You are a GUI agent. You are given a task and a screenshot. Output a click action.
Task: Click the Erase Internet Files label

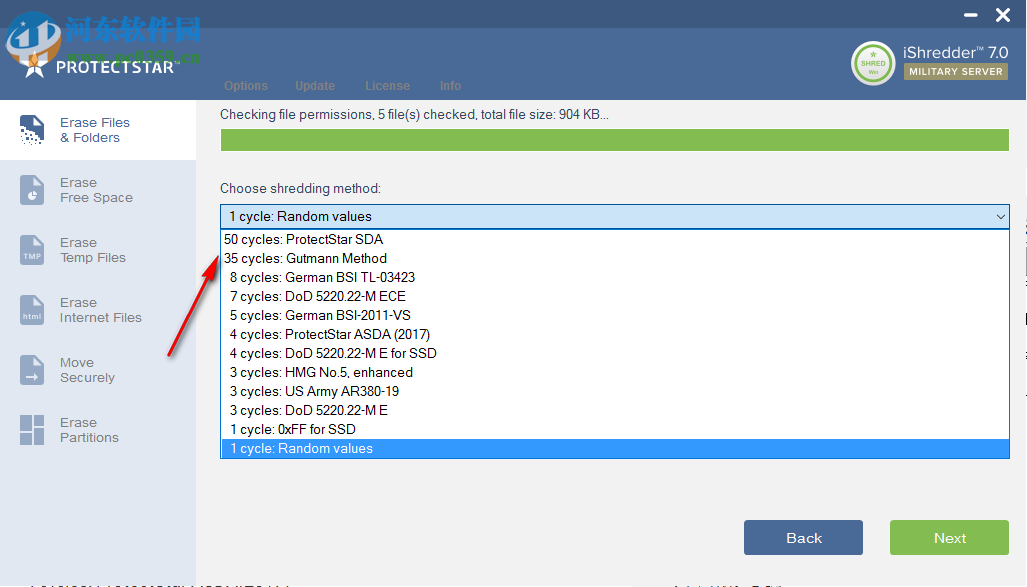point(101,310)
